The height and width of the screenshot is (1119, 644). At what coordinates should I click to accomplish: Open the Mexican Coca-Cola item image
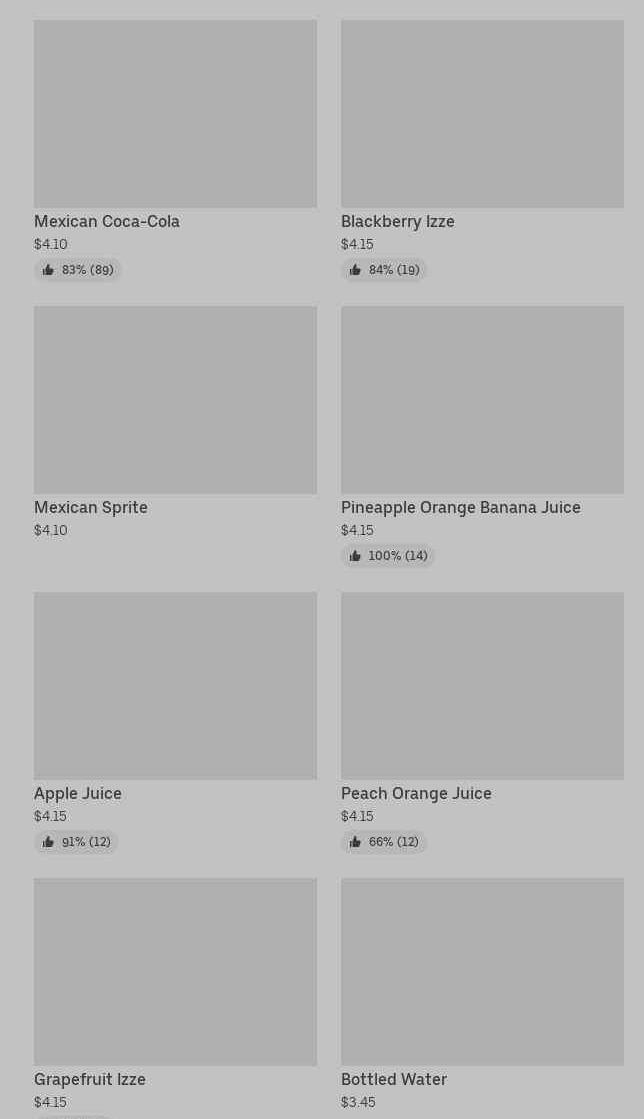pyautogui.click(x=175, y=114)
